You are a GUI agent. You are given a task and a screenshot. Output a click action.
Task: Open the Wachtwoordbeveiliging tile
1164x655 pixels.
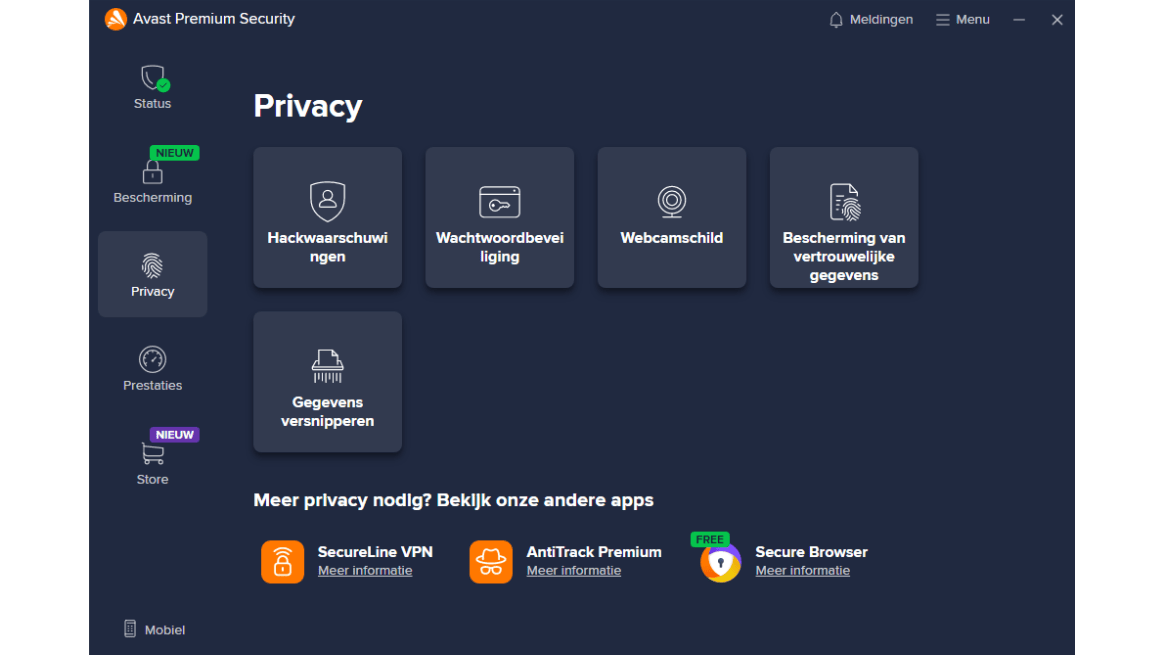coord(499,217)
